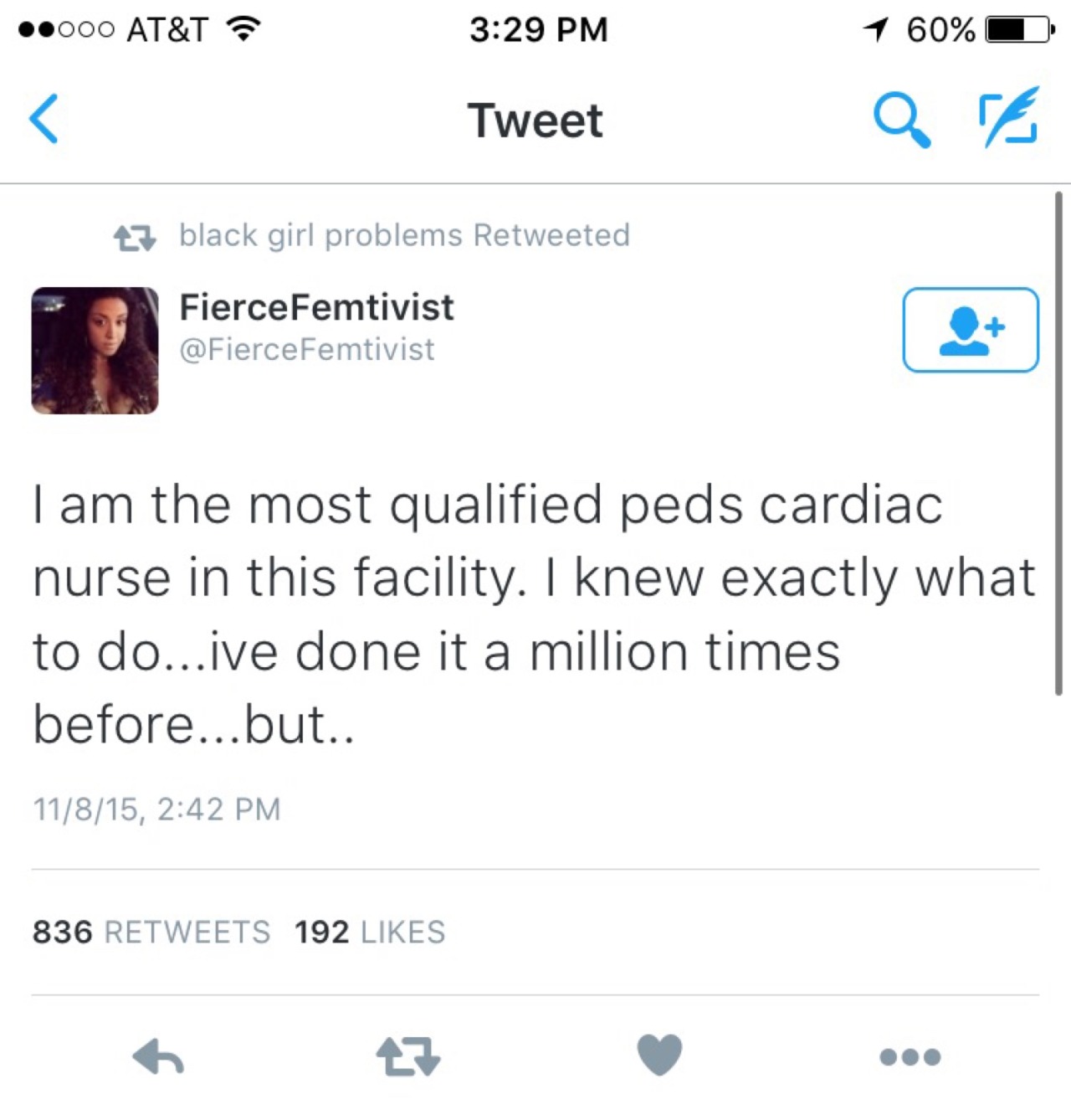Image resolution: width=1071 pixels, height=1120 pixels.
Task: Reply to this tweet
Action: pos(158,1056)
